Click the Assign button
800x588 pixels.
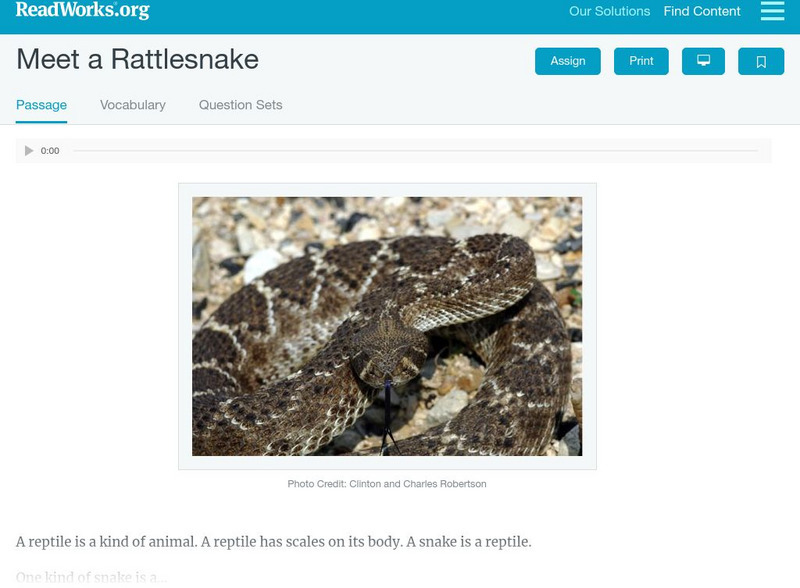pos(567,61)
